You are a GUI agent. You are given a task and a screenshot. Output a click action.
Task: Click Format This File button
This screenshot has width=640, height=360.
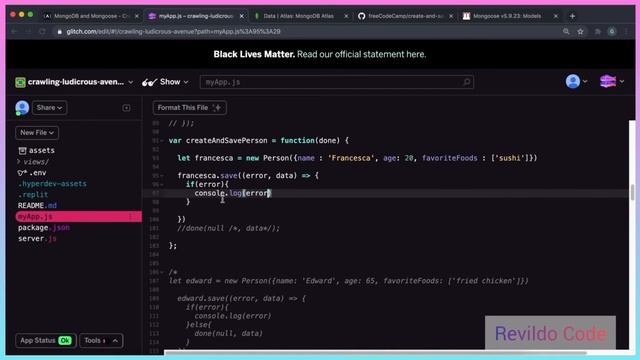click(x=189, y=108)
